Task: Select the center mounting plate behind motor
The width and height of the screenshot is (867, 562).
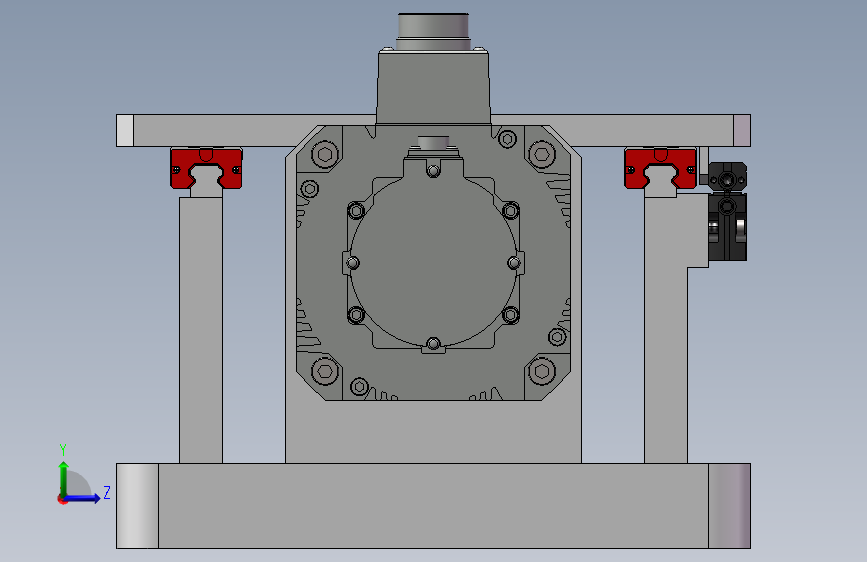Action: [x=434, y=431]
